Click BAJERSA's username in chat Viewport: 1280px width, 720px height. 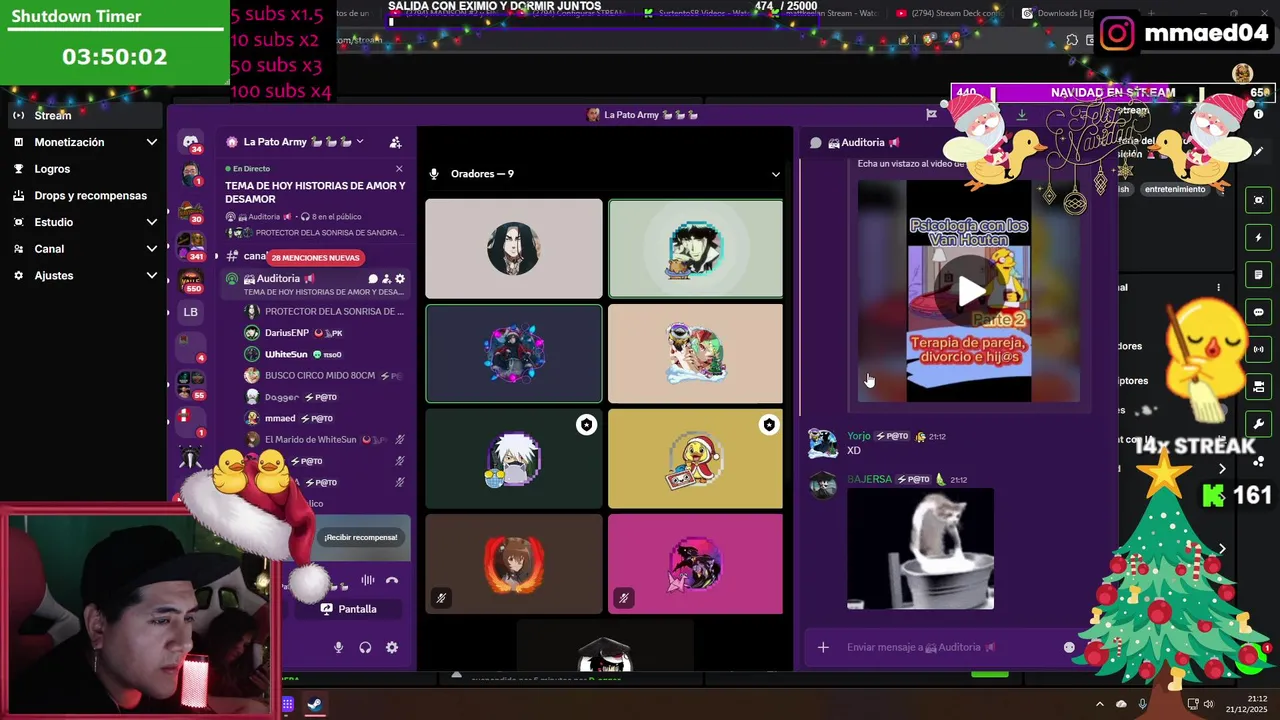[x=869, y=479]
